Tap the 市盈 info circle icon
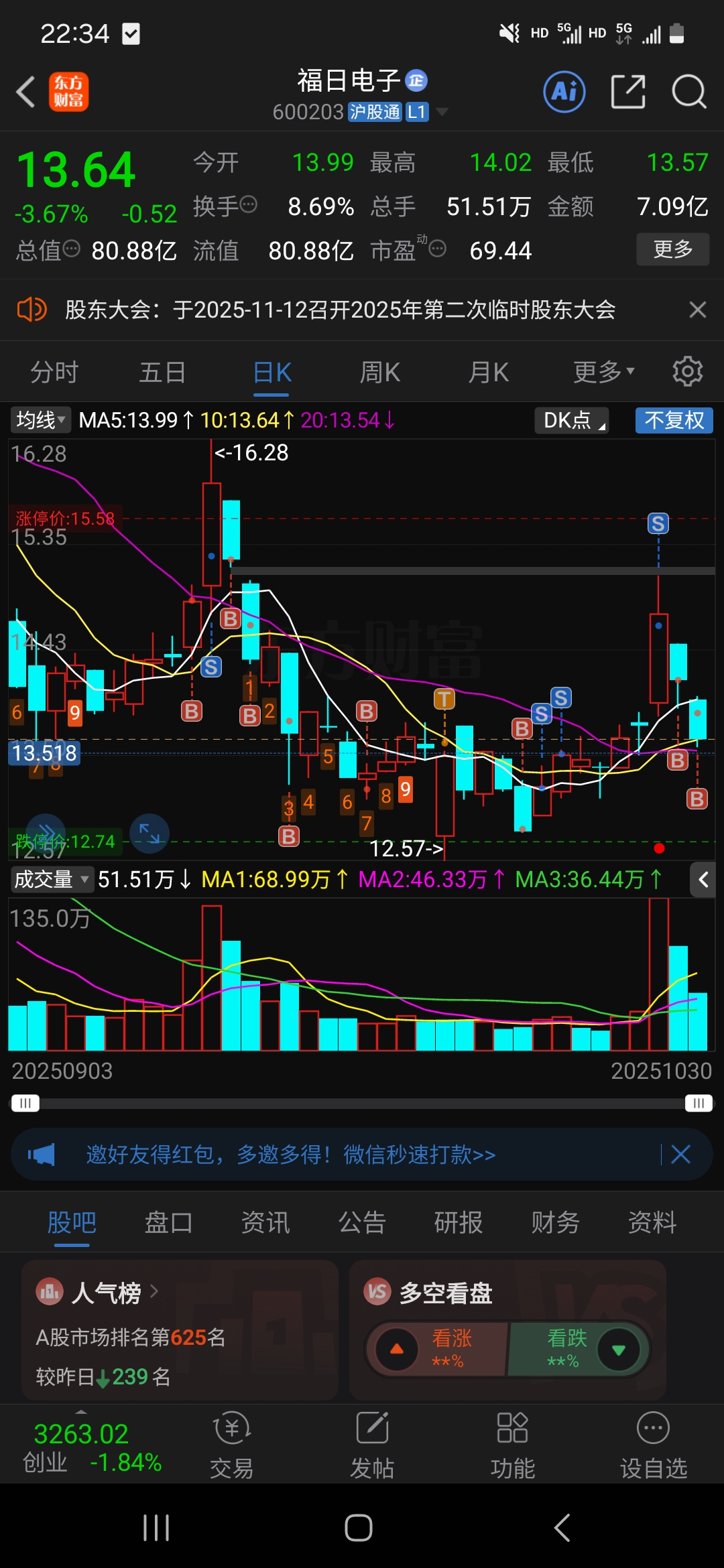This screenshot has width=724, height=1568. [437, 249]
